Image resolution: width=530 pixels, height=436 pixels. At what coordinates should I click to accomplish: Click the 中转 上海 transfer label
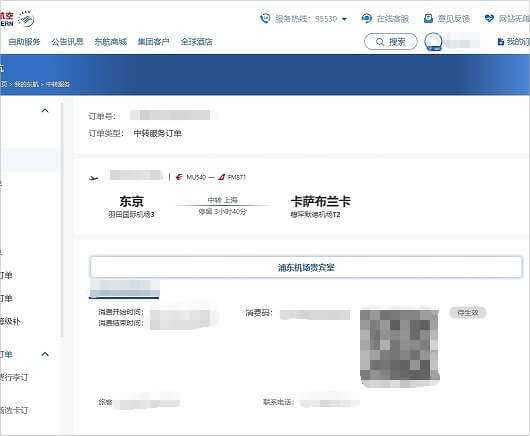222,200
